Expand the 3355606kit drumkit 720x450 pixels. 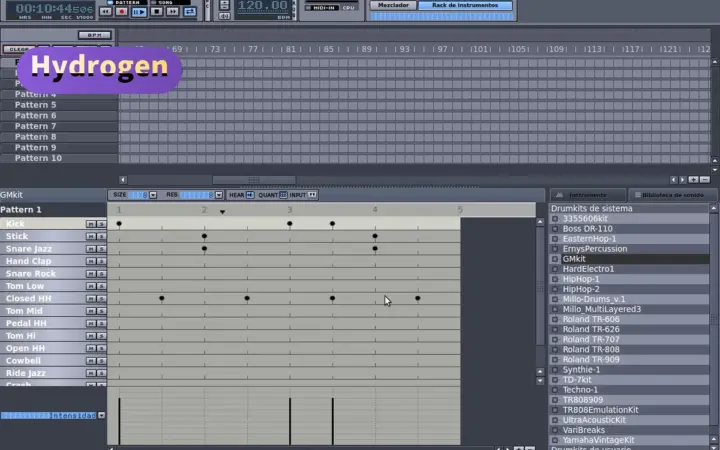[x=555, y=219]
